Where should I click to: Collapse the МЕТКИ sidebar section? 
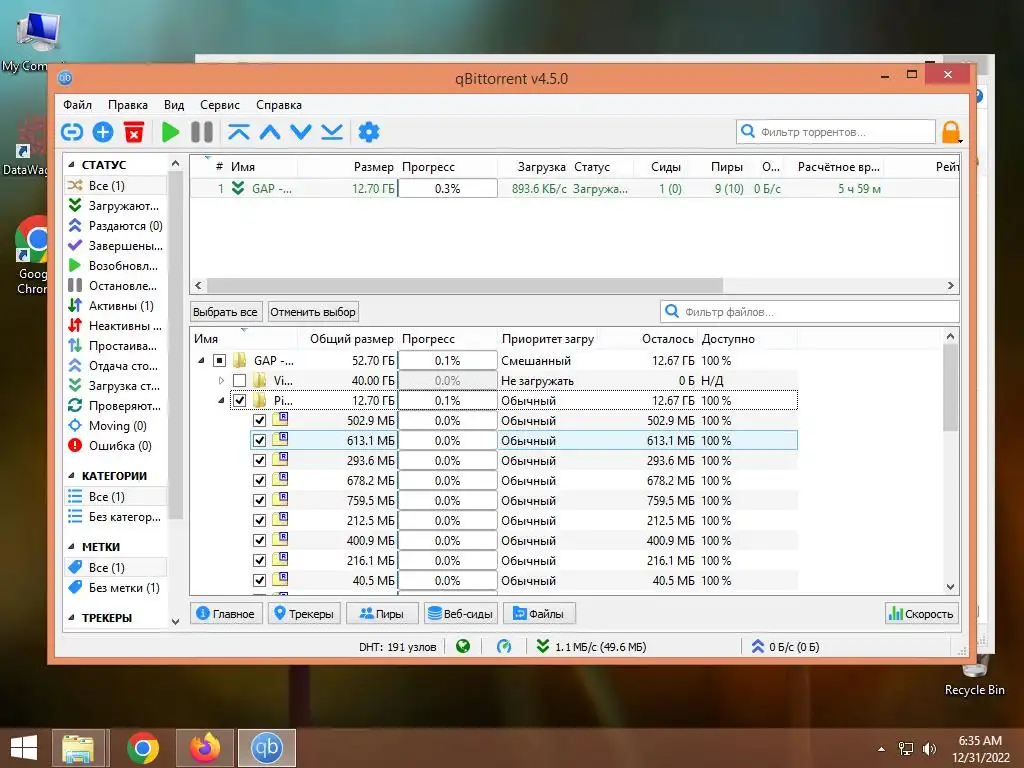[x=72, y=547]
